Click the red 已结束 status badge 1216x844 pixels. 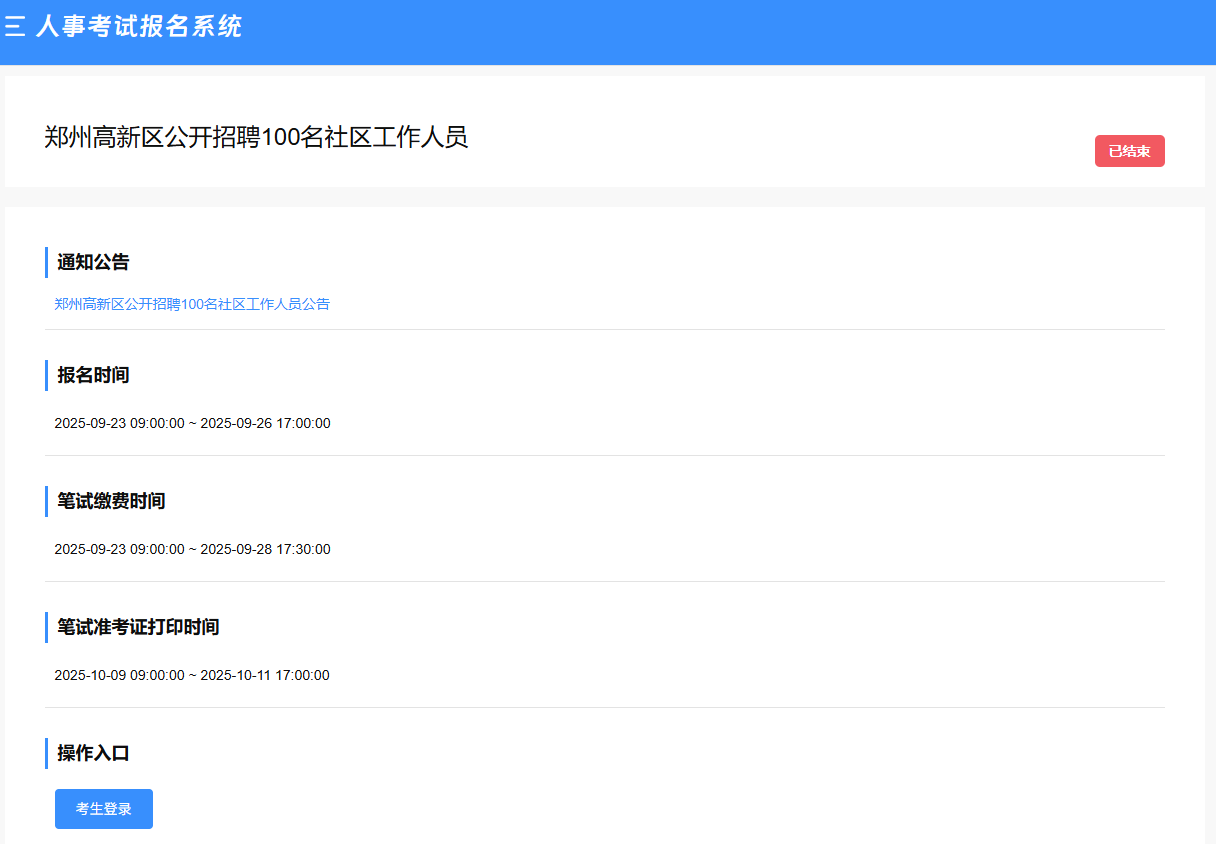pos(1129,151)
